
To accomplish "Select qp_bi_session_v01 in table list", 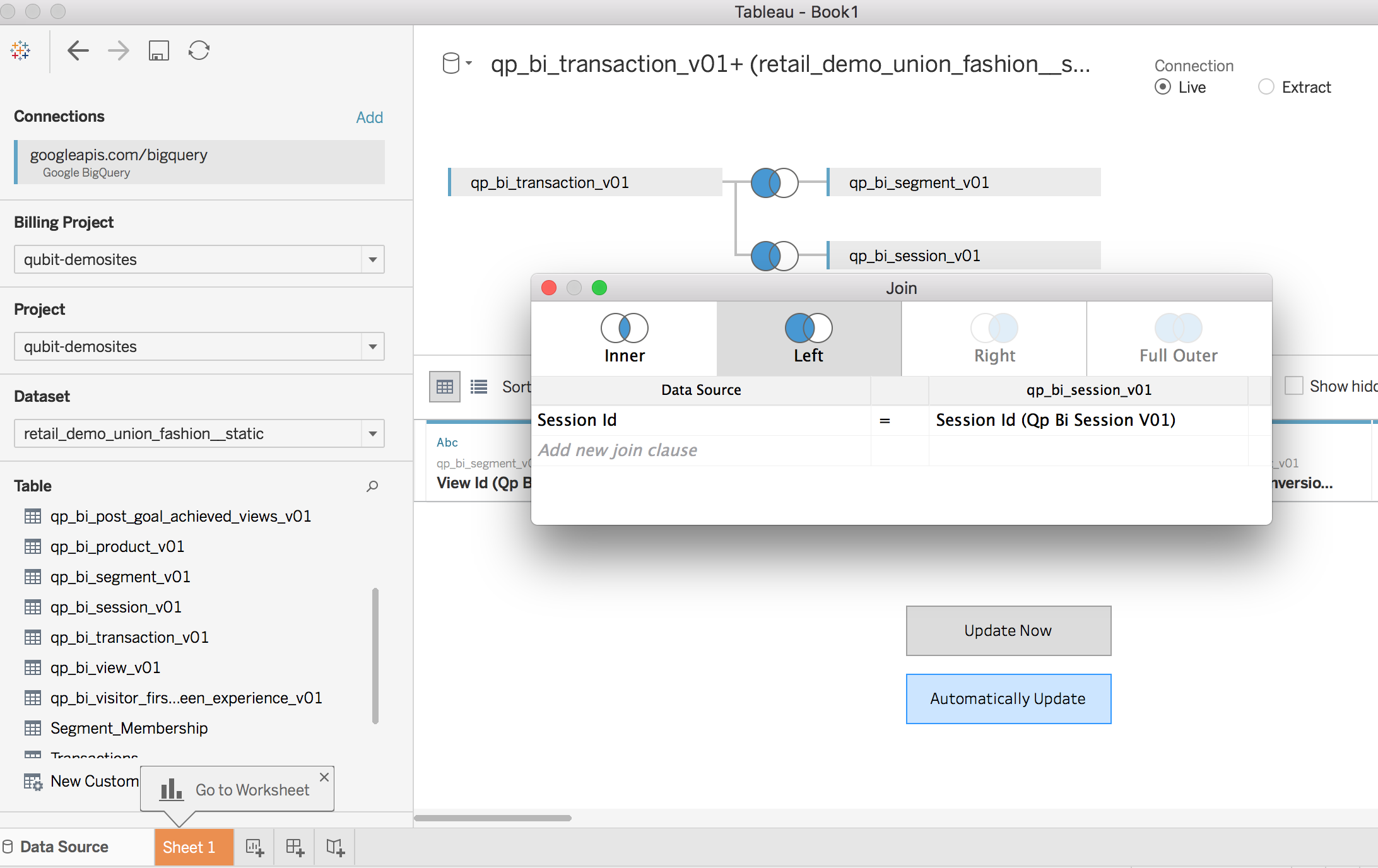I will pyautogui.click(x=115, y=607).
